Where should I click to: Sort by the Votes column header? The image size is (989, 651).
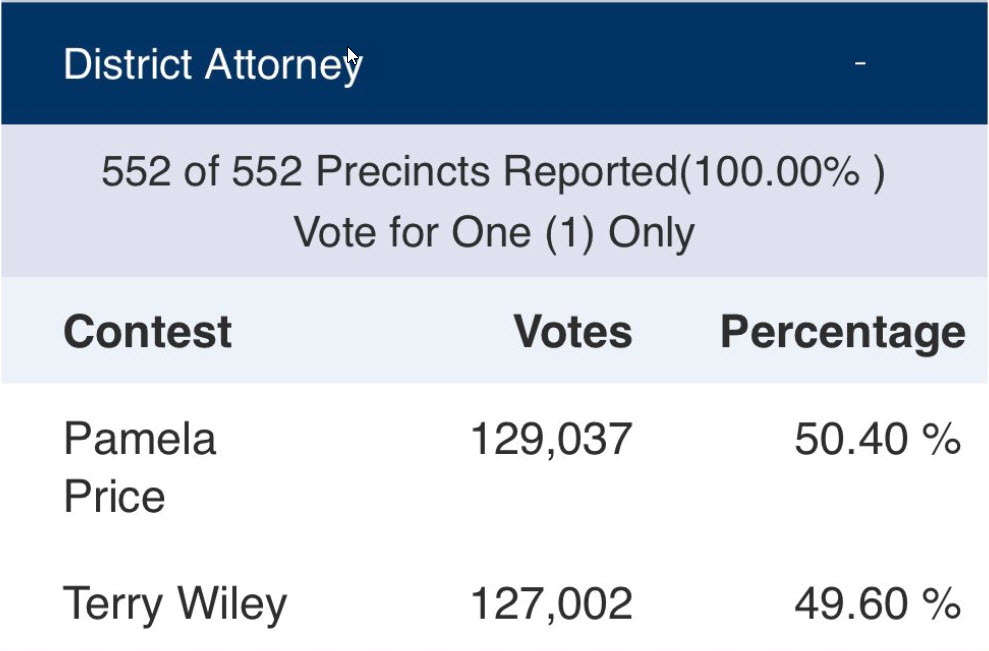[x=572, y=332]
